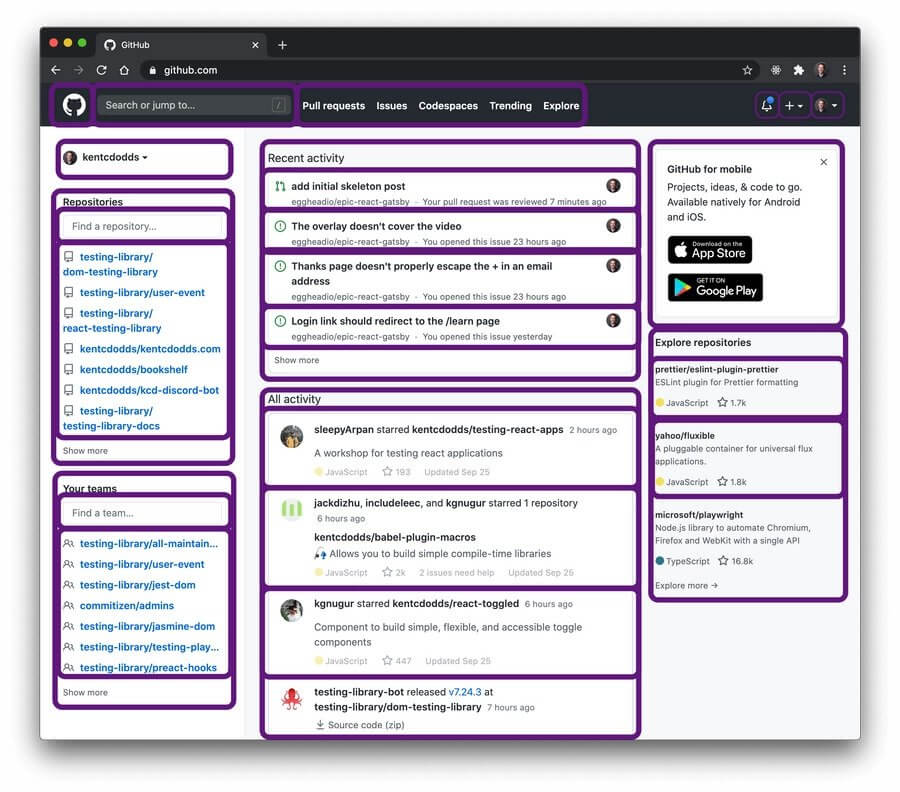Image resolution: width=900 pixels, height=792 pixels.
Task: Reload the page in the browser
Action: (102, 70)
